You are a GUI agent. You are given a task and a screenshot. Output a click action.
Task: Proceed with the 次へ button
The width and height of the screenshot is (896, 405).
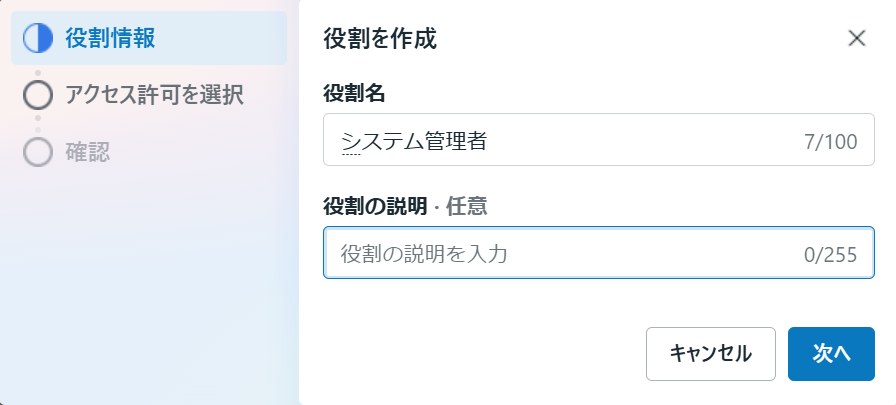[831, 354]
